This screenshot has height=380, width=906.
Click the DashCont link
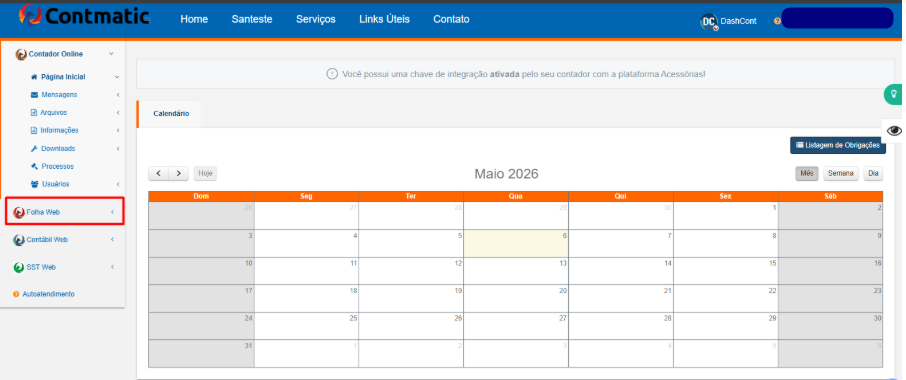pyautogui.click(x=738, y=21)
